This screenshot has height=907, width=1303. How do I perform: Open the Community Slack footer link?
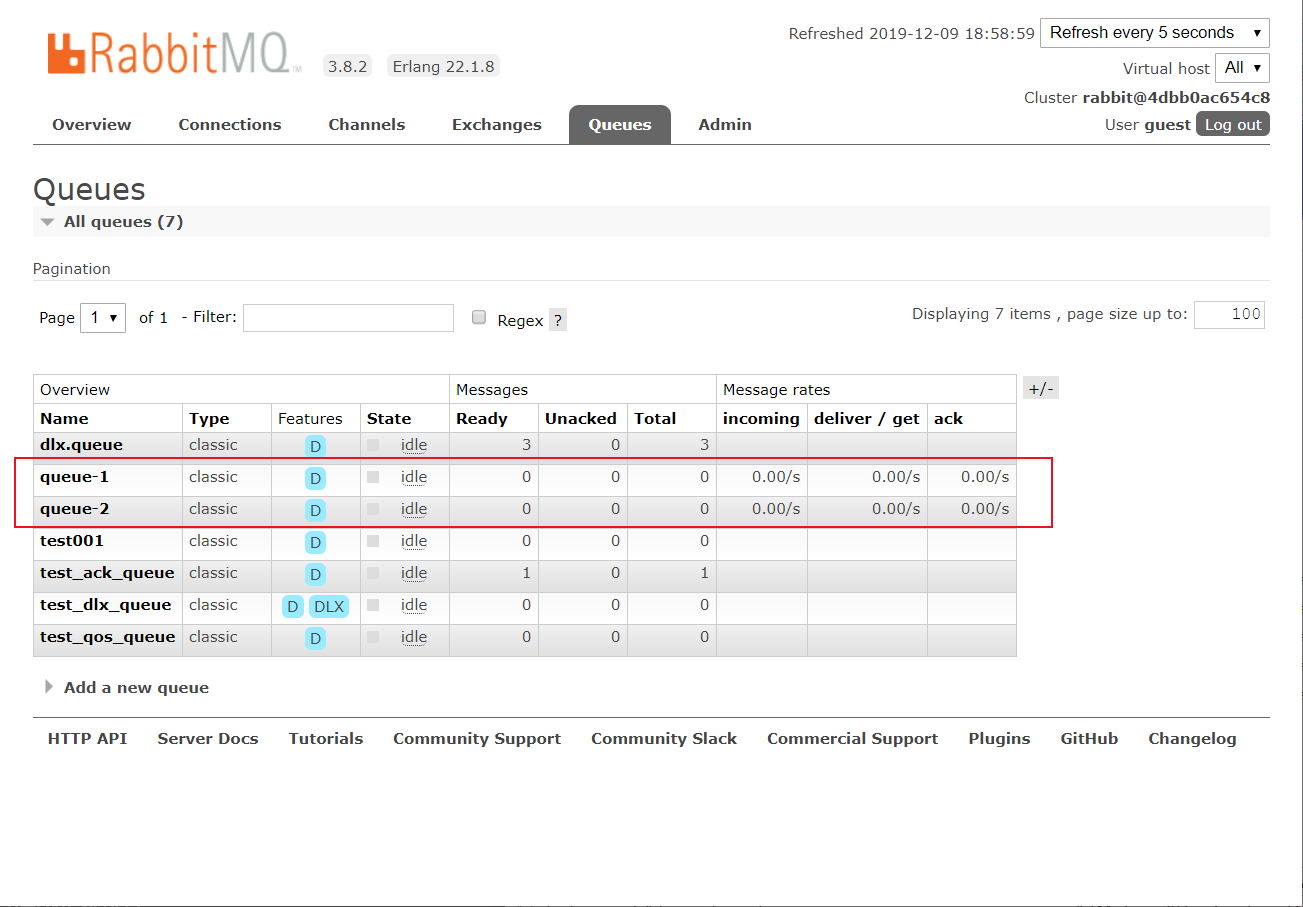pos(664,739)
